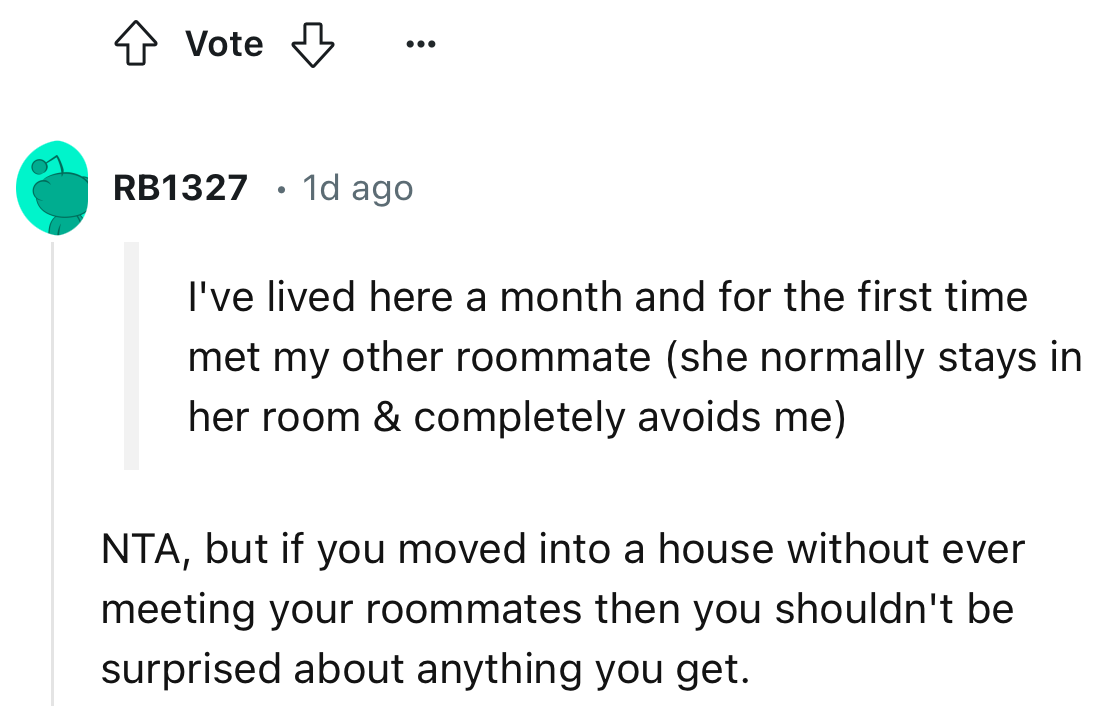1113x706 pixels.
Task: Click the final line "surprised about anything you get."
Action: tap(424, 669)
